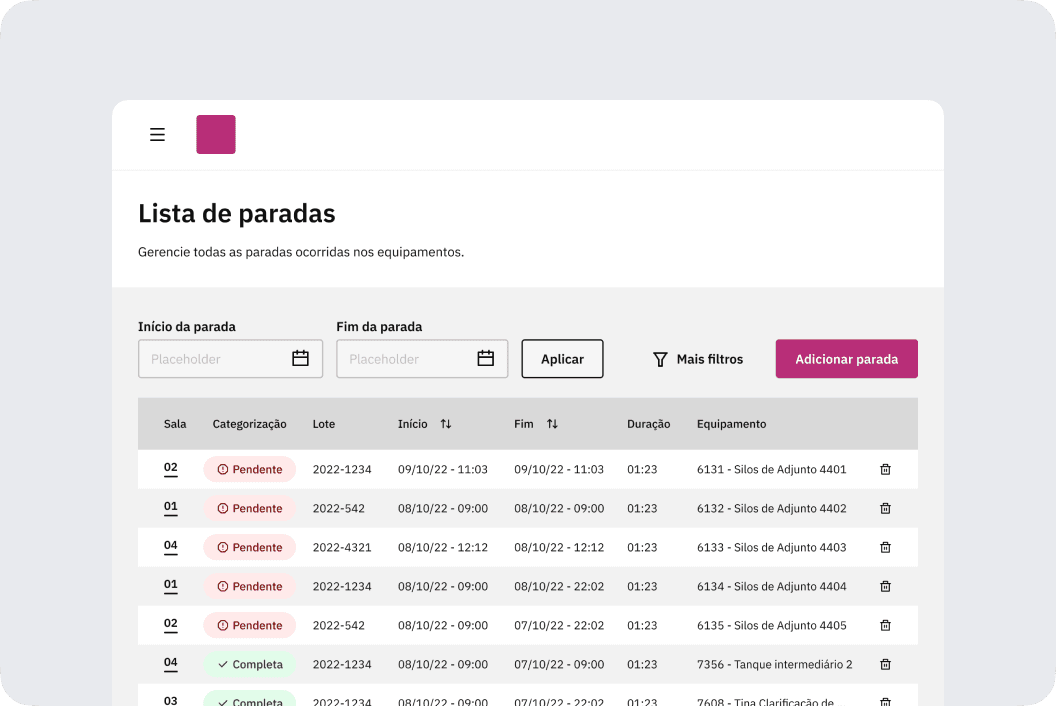Delete row for Silos de Adjunto 4405
The height and width of the screenshot is (706, 1056).
pos(886,626)
